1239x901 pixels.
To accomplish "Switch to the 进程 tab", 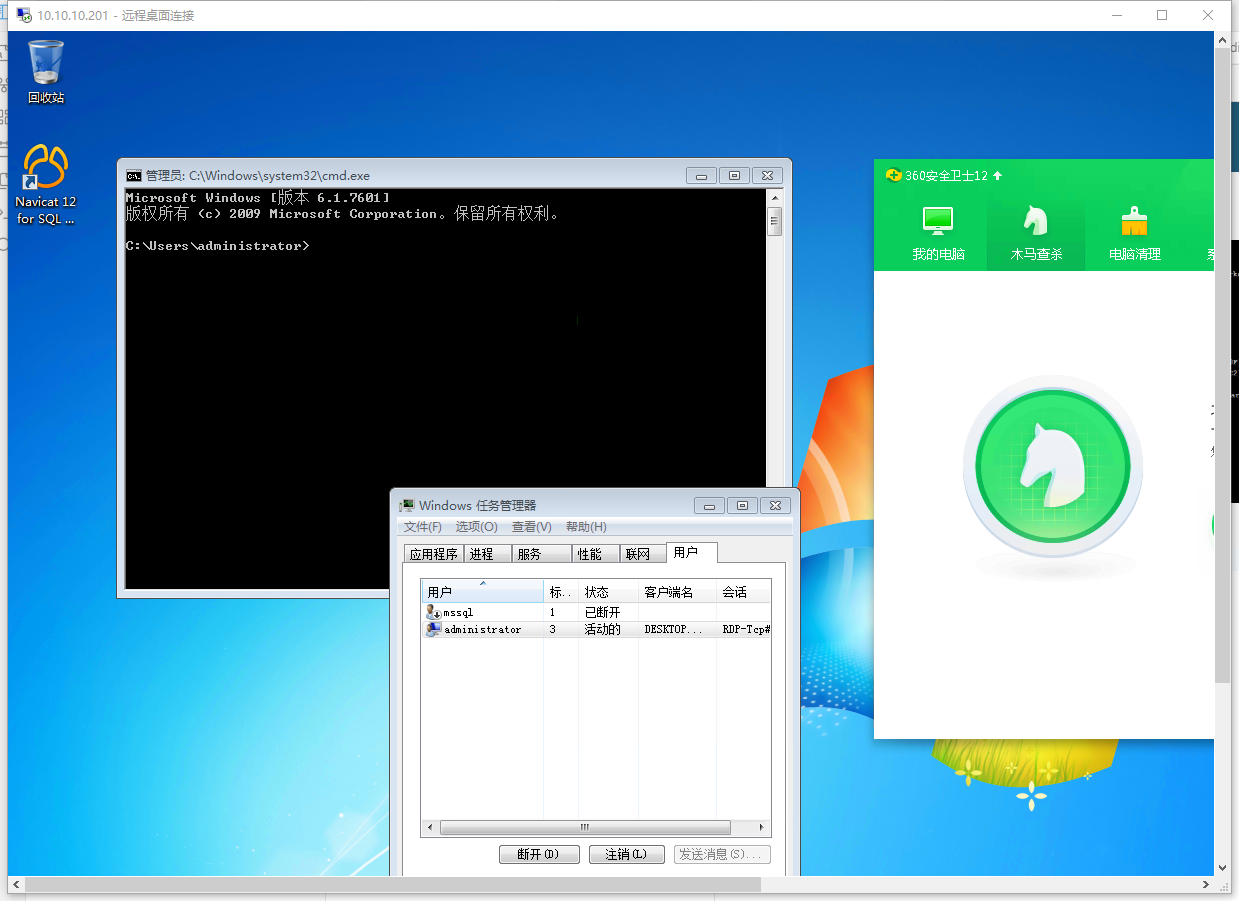I will [482, 554].
